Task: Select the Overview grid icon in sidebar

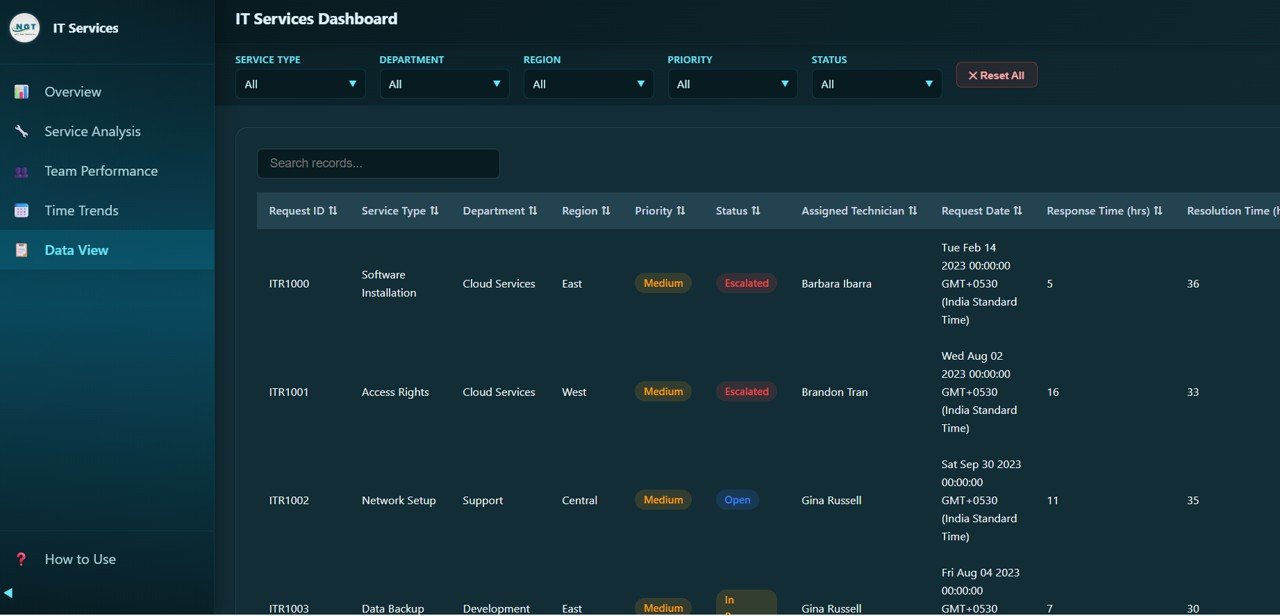Action: click(21, 91)
